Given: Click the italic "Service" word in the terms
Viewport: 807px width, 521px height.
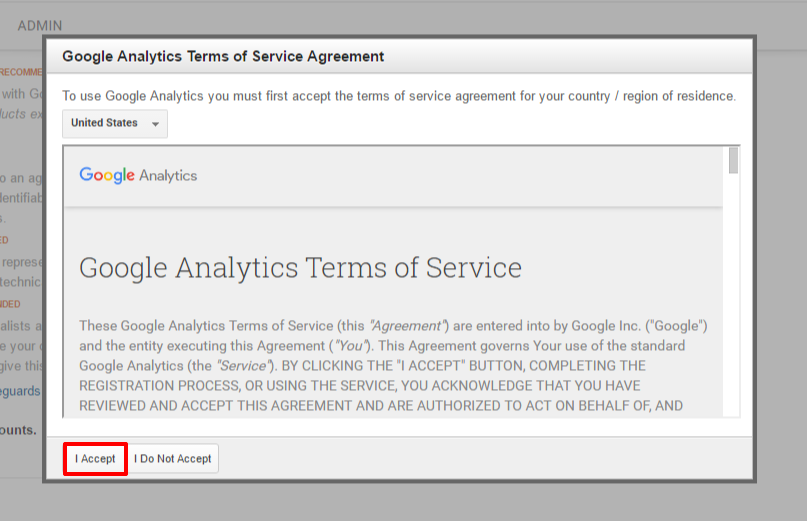Looking at the screenshot, I should pyautogui.click(x=242, y=366).
